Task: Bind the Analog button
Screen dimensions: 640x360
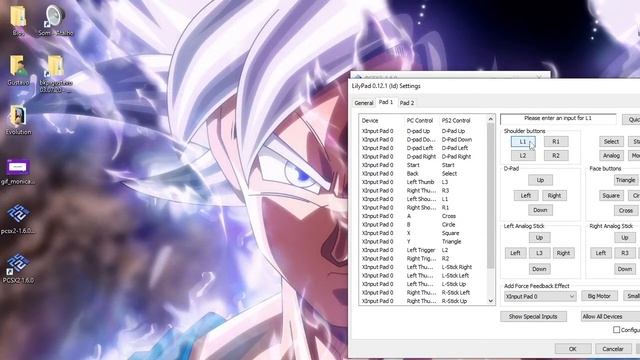Action: (x=611, y=156)
